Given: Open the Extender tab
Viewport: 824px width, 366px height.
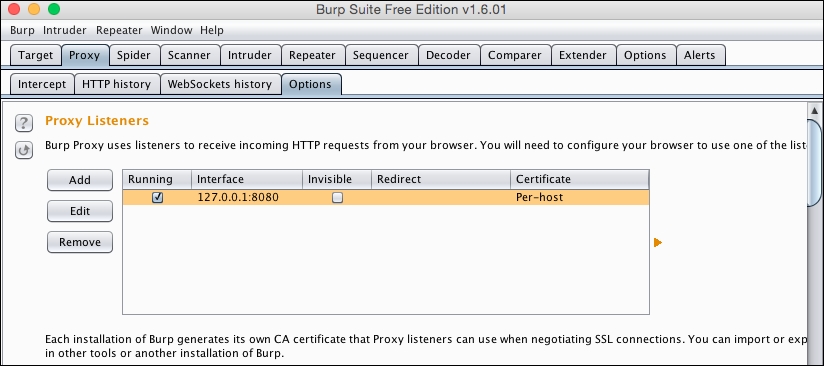Looking at the screenshot, I should [x=583, y=55].
